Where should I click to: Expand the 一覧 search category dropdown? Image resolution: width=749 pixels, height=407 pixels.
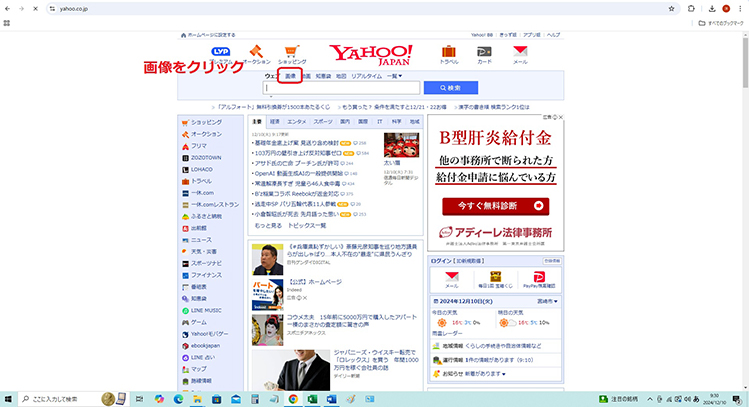394,76
